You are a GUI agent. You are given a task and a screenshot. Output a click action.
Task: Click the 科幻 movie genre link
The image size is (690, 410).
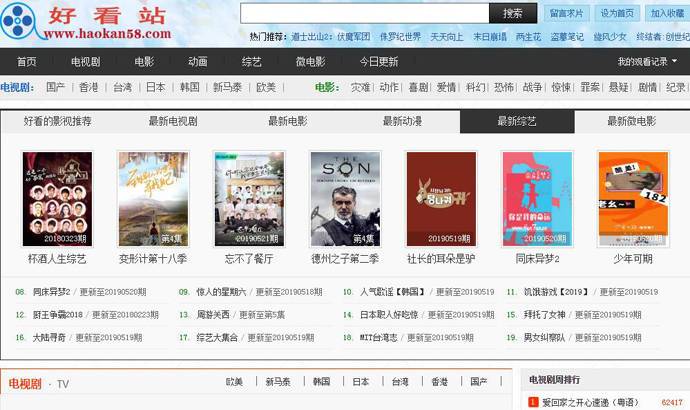(x=475, y=87)
